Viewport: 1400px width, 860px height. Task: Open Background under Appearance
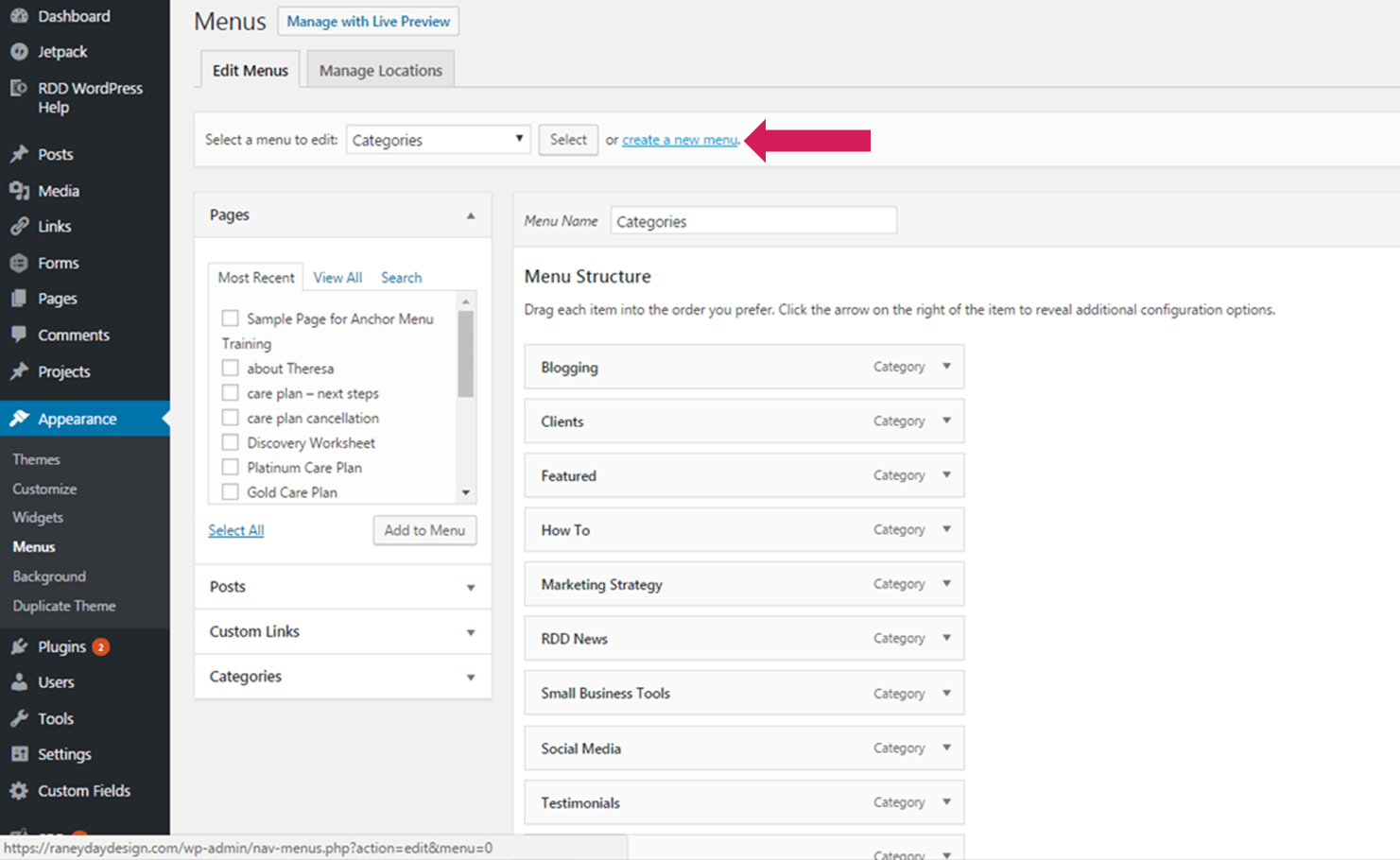[49, 576]
